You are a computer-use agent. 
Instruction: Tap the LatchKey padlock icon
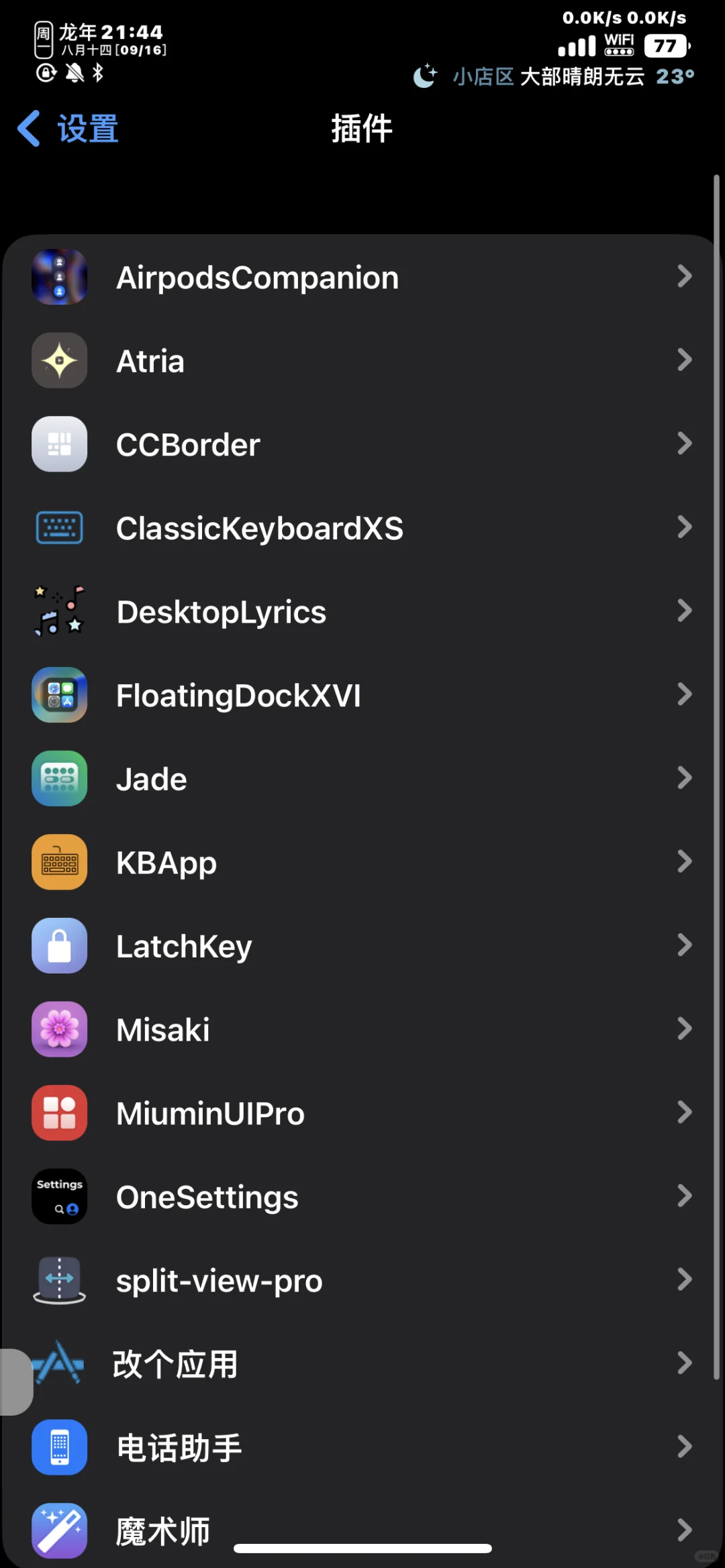click(59, 946)
